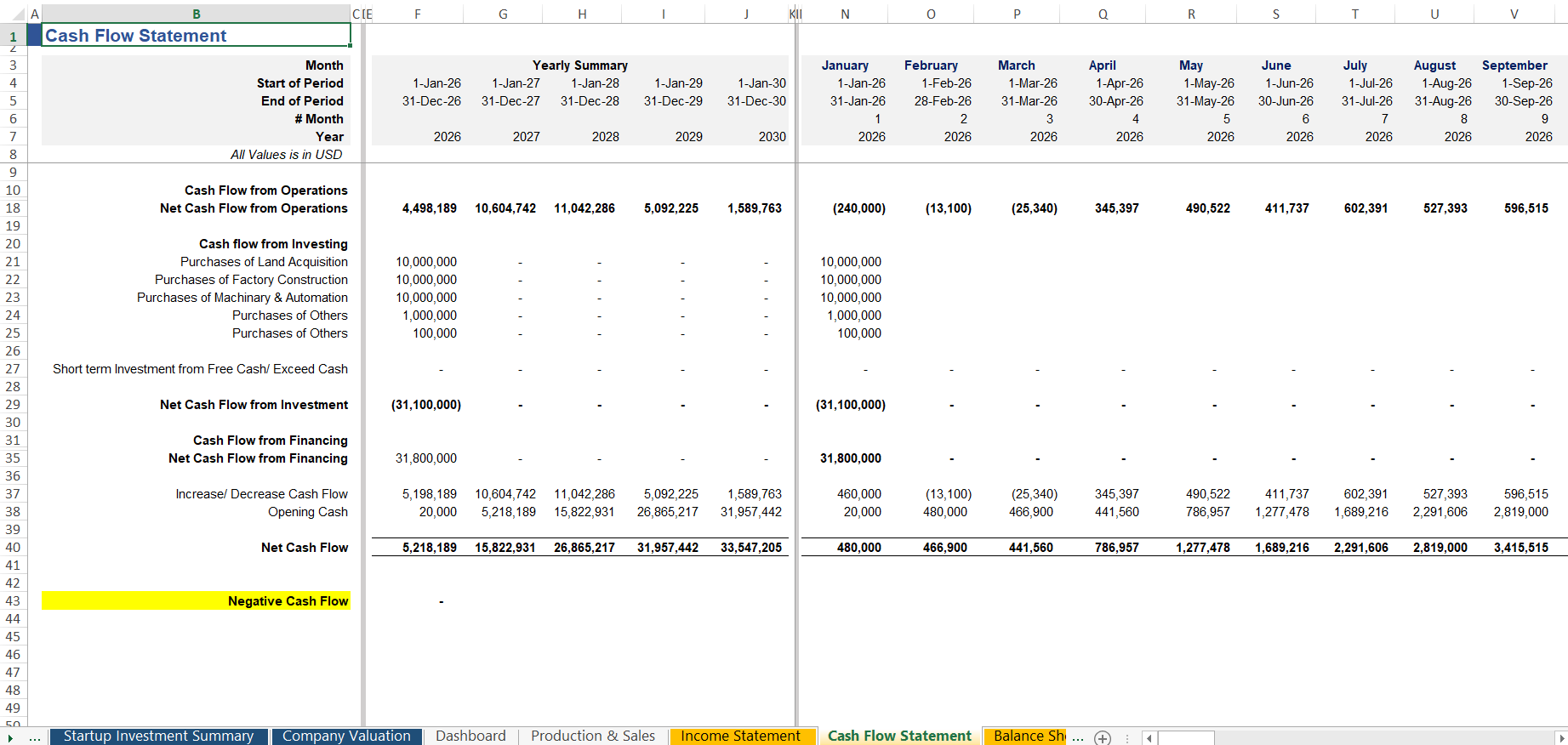Viewport: 1568px width, 745px height.
Task: Open the partially visible Balance Sheet tab
Action: (1028, 736)
